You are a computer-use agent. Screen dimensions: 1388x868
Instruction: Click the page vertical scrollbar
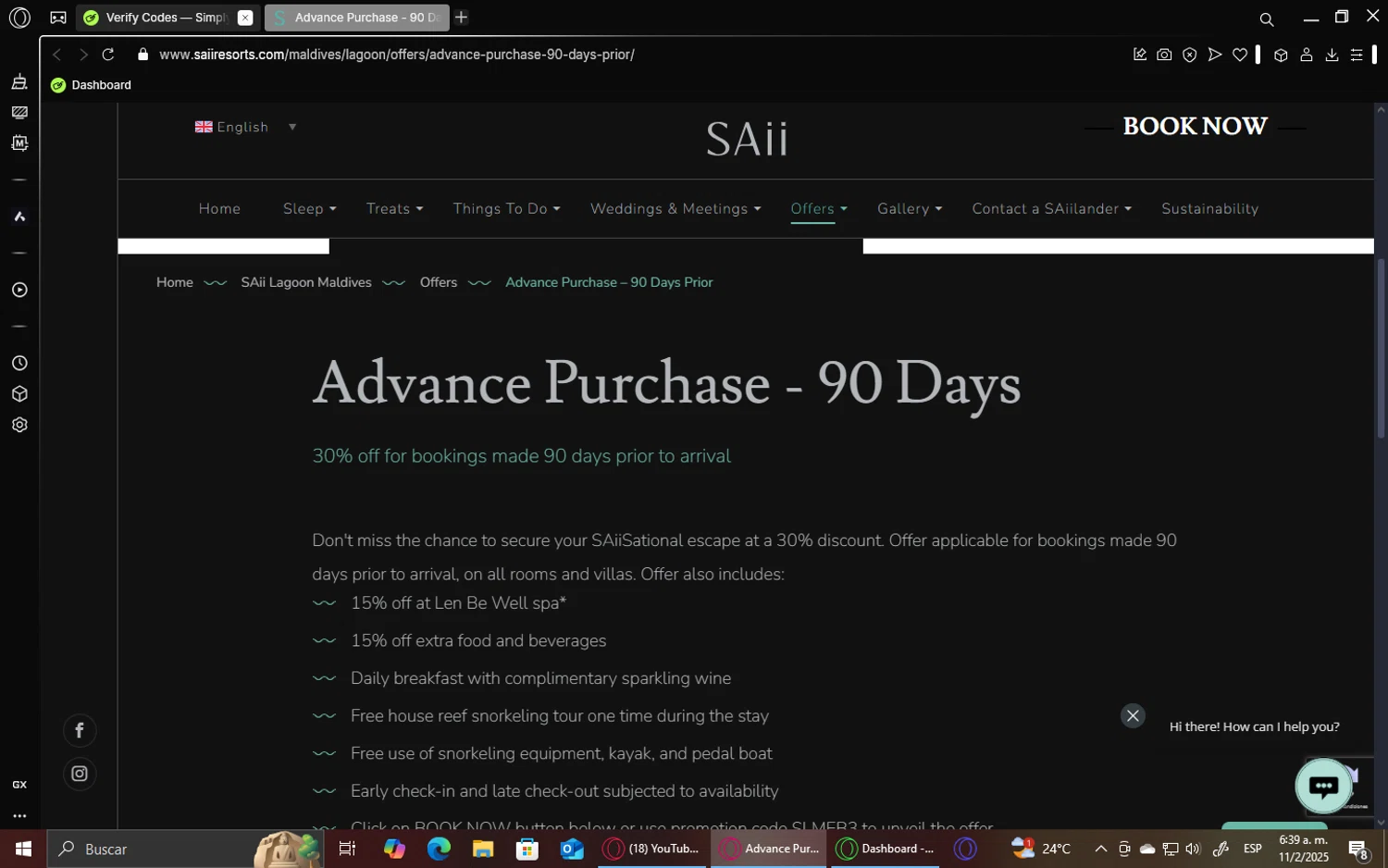click(x=1381, y=350)
